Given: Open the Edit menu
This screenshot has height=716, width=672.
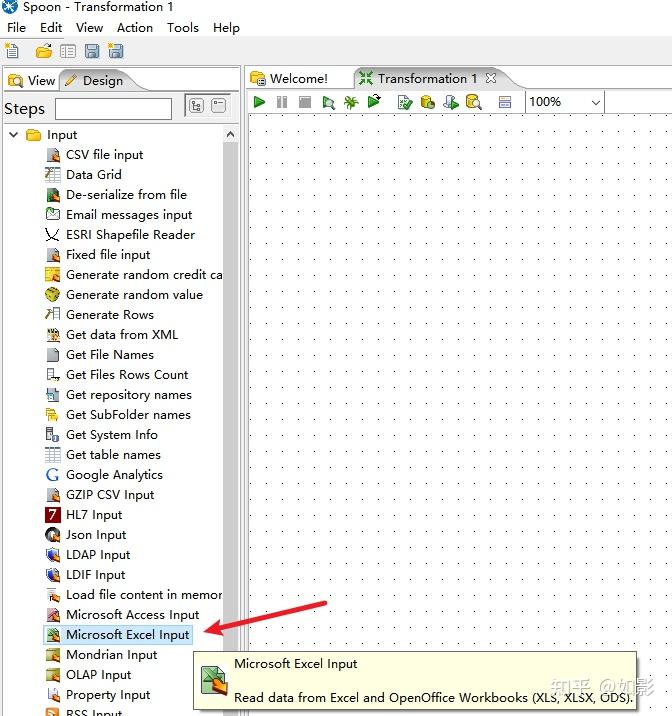Looking at the screenshot, I should pos(51,28).
